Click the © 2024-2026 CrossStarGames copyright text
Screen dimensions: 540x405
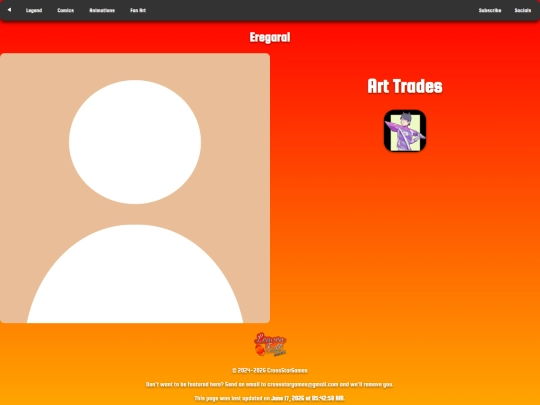click(x=270, y=371)
